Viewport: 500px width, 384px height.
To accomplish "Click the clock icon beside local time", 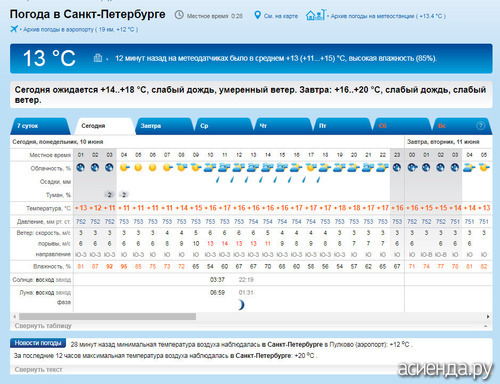I will (x=179, y=15).
